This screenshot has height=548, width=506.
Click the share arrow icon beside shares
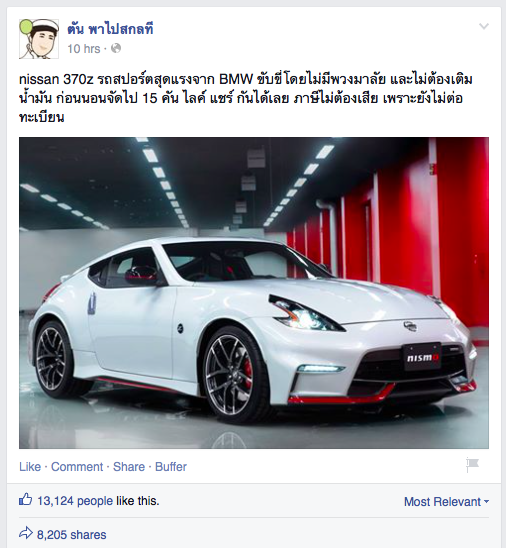pos(26,534)
